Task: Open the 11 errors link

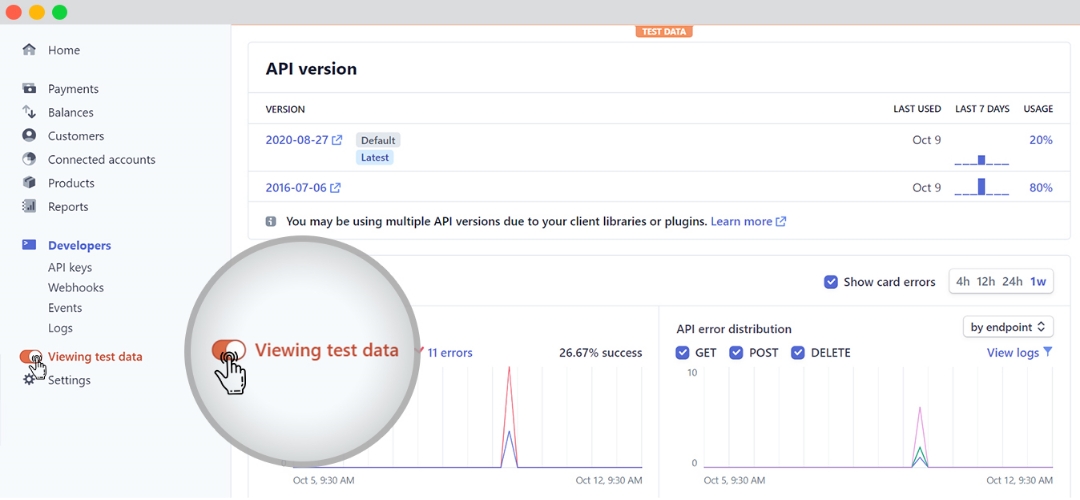Action: (x=450, y=353)
